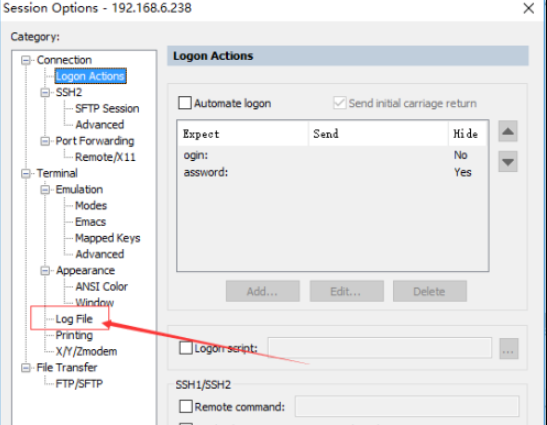Screen dimensions: 547x425
Task: Select the Appearance category label
Action: [85, 270]
